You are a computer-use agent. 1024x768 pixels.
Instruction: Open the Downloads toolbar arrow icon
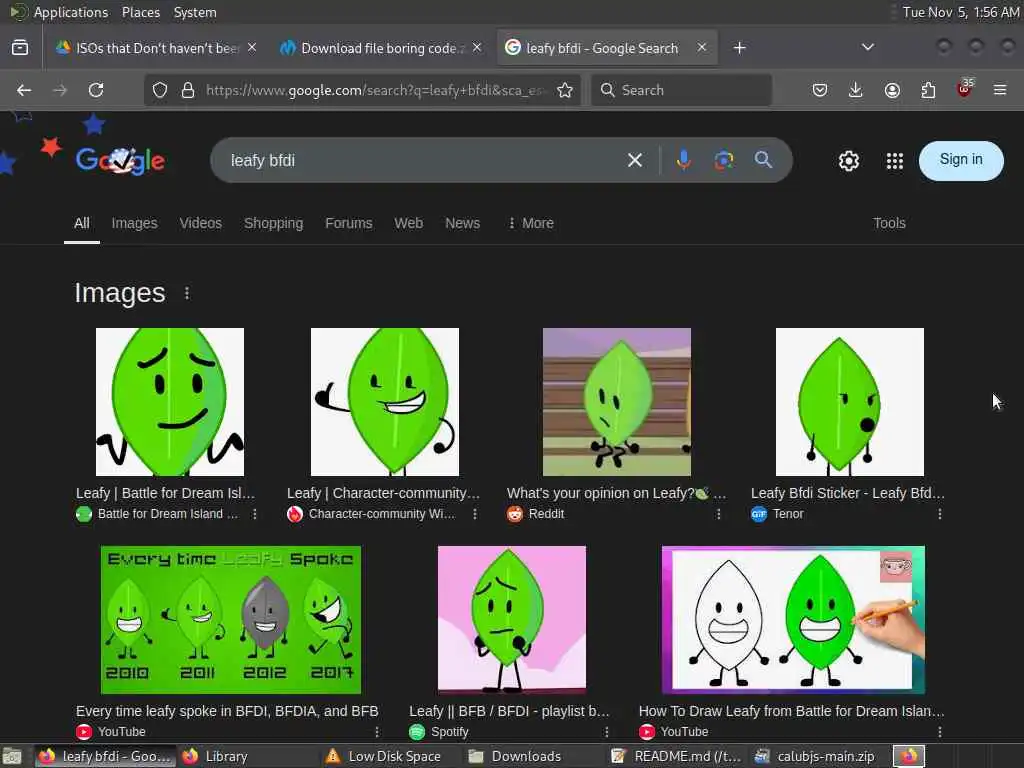coord(856,90)
